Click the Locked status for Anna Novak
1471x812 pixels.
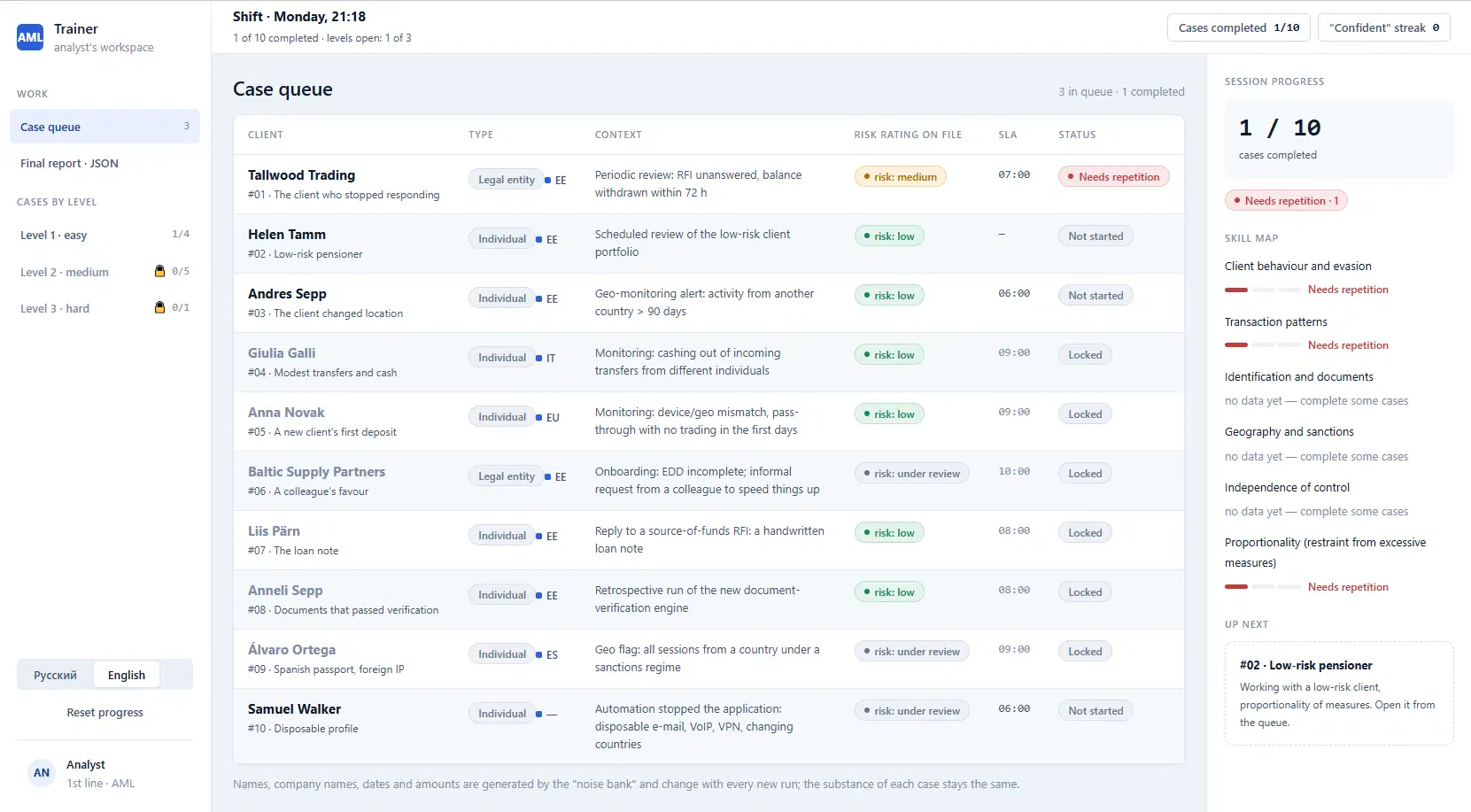(1085, 414)
